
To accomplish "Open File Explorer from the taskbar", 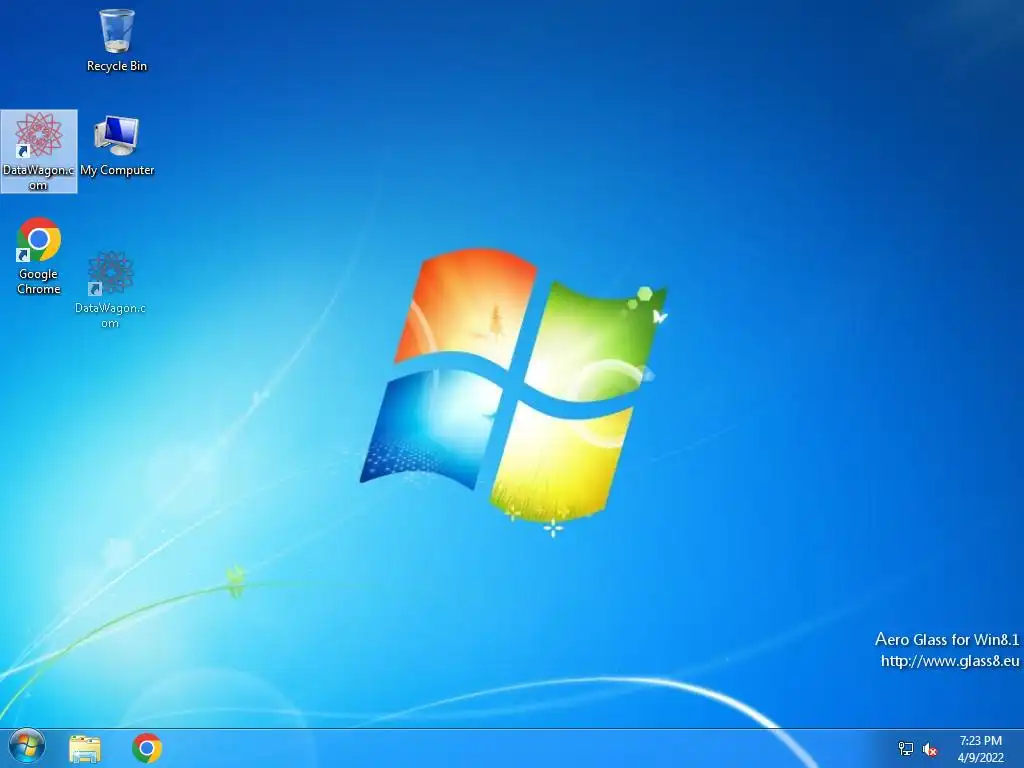I will tap(85, 748).
